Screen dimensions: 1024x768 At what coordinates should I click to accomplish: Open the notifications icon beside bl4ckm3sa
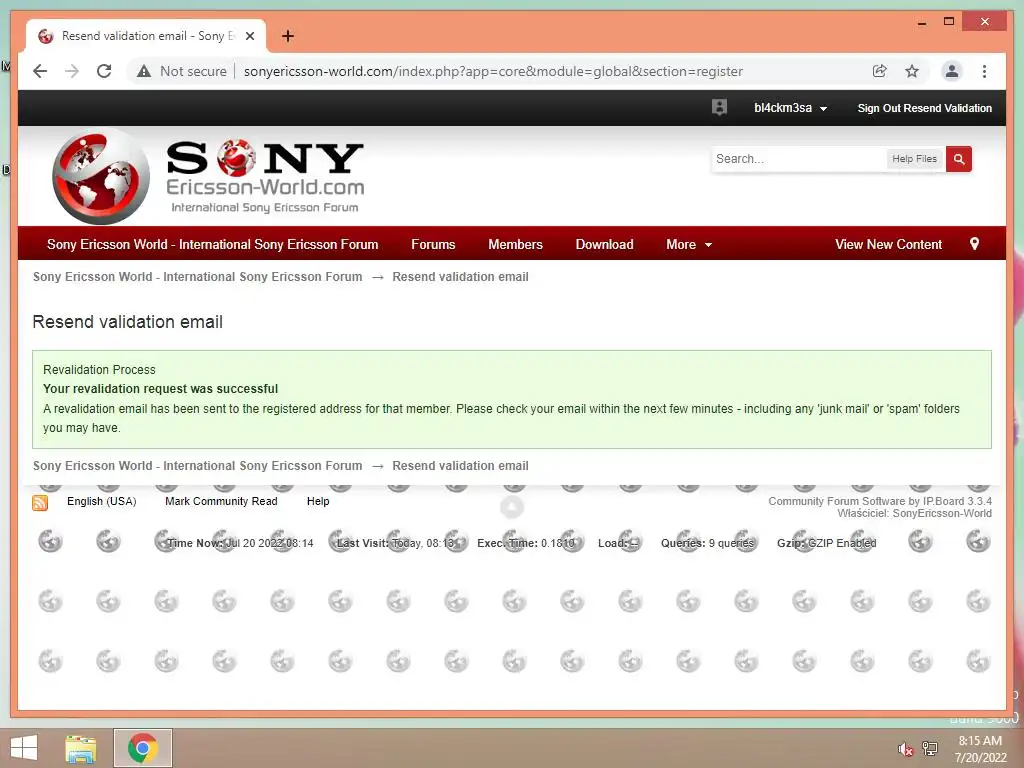click(719, 108)
